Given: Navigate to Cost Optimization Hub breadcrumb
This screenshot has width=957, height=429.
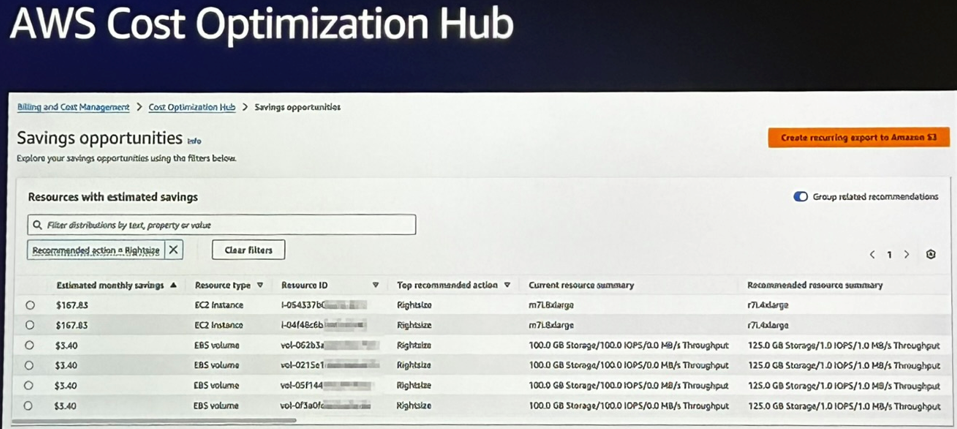Looking at the screenshot, I should pos(192,107).
